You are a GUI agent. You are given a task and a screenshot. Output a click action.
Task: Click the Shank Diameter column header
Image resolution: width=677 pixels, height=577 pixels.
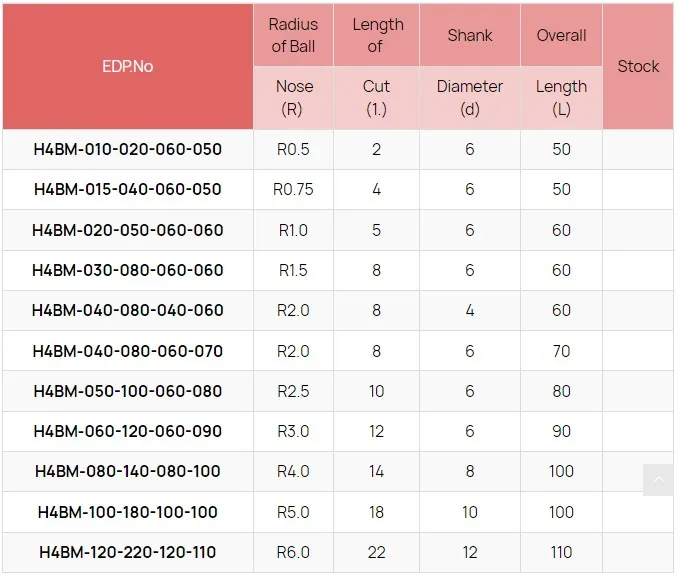pyautogui.click(x=470, y=67)
